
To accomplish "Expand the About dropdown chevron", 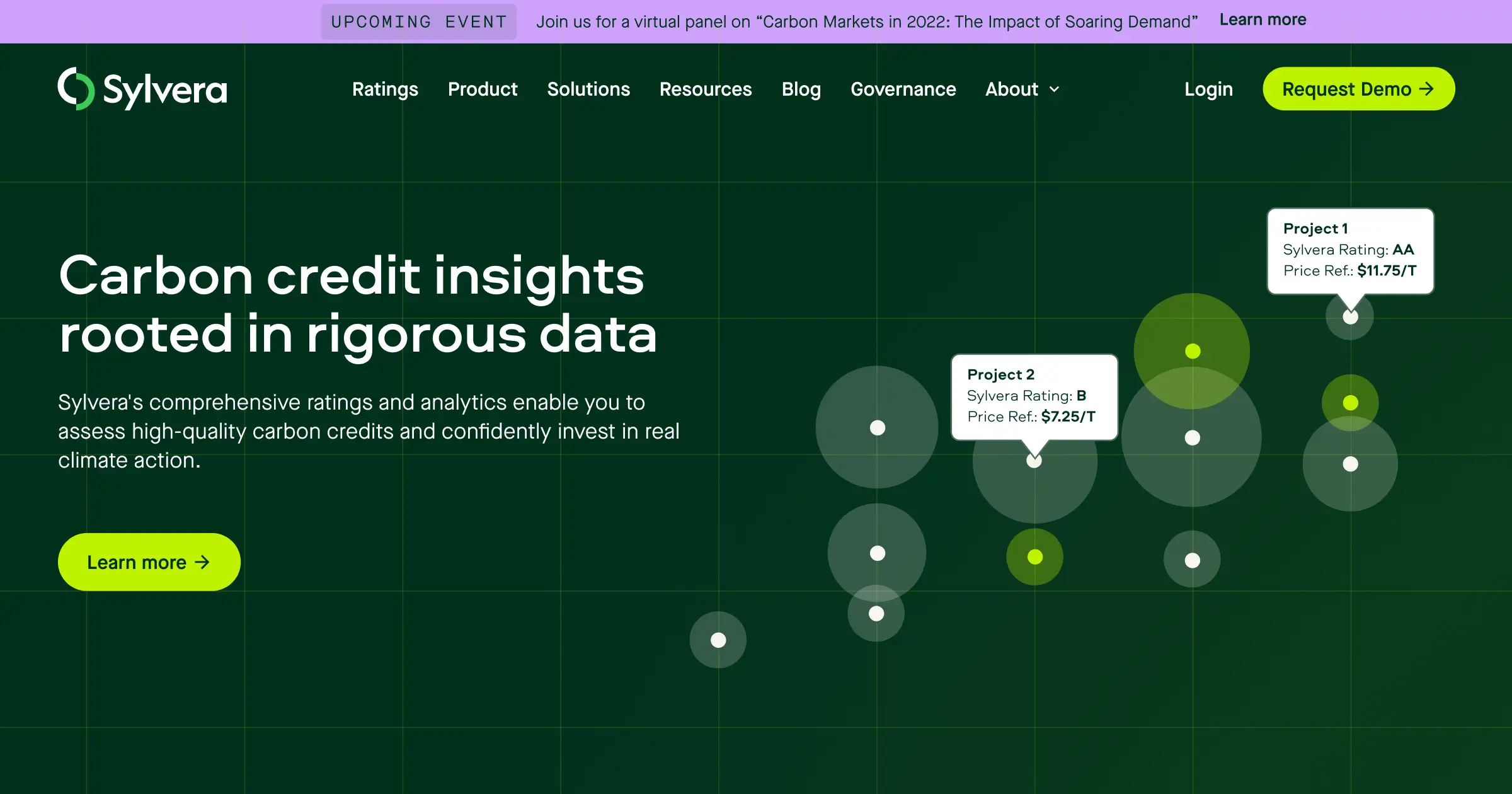I will [x=1055, y=89].
